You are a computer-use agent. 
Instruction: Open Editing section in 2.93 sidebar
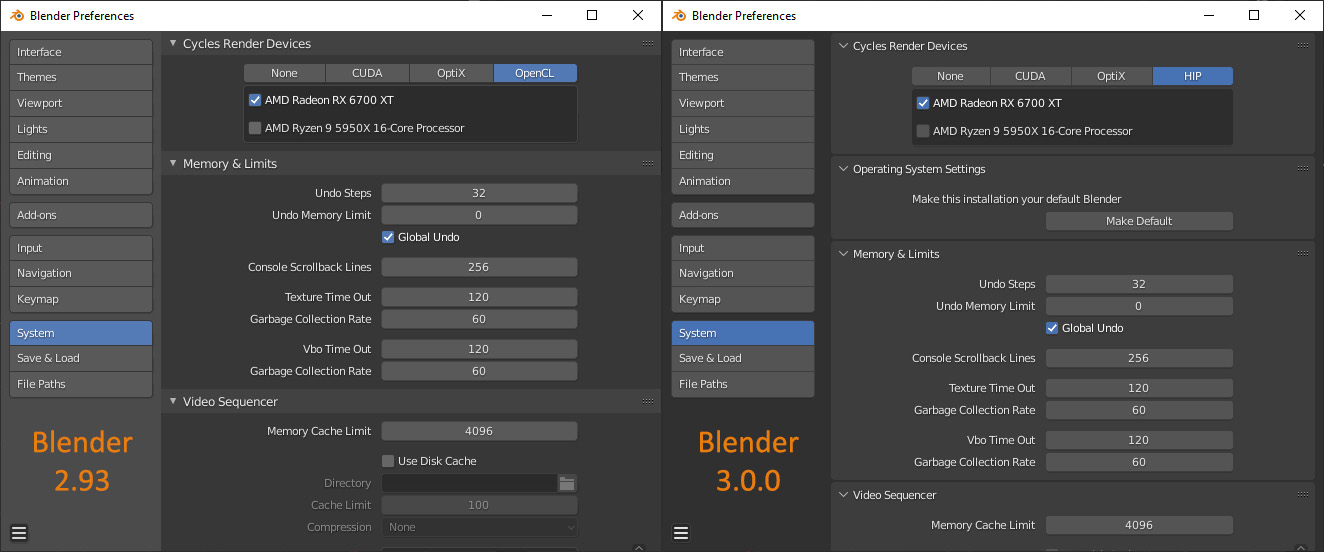point(81,155)
